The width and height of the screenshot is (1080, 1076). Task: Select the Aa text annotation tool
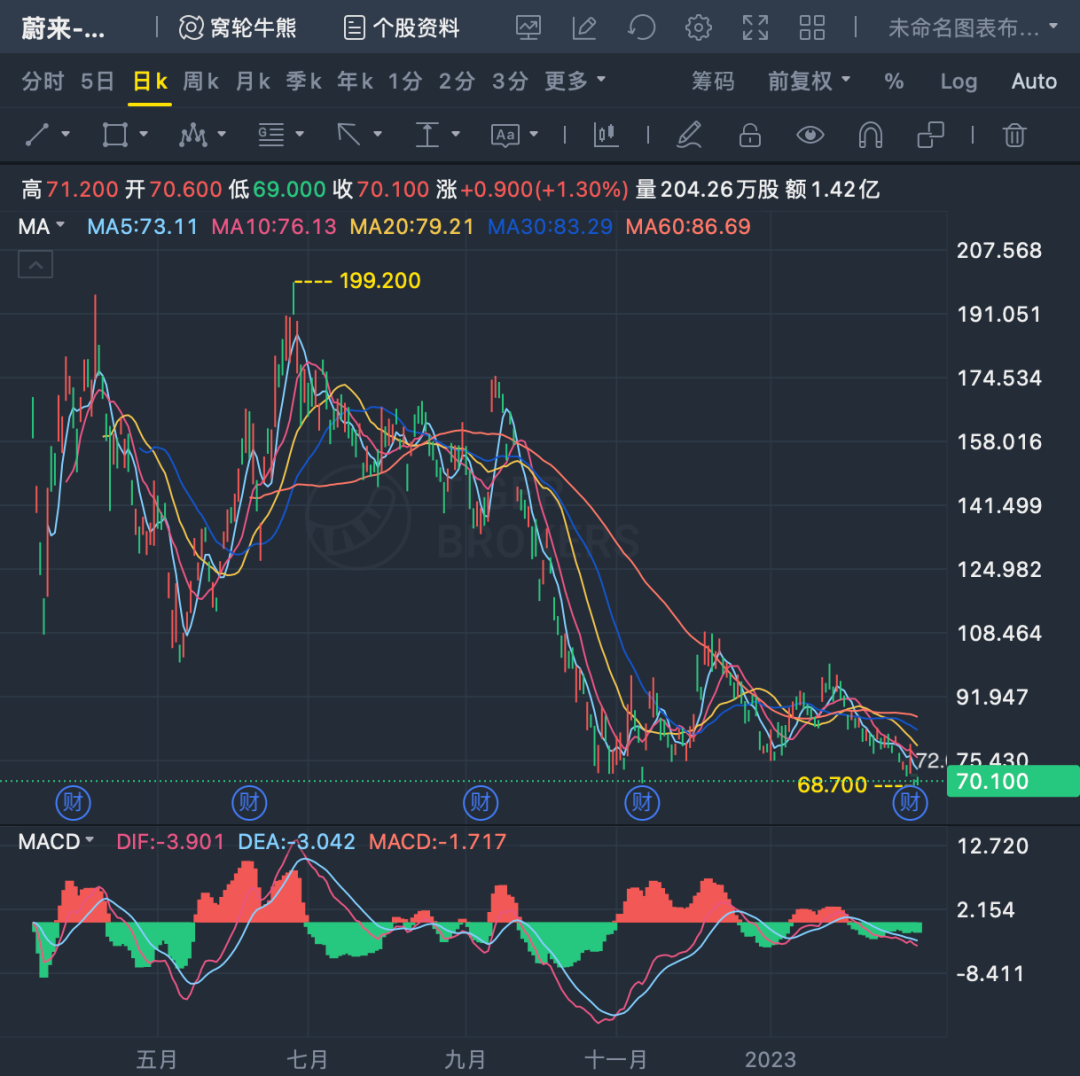(x=505, y=135)
